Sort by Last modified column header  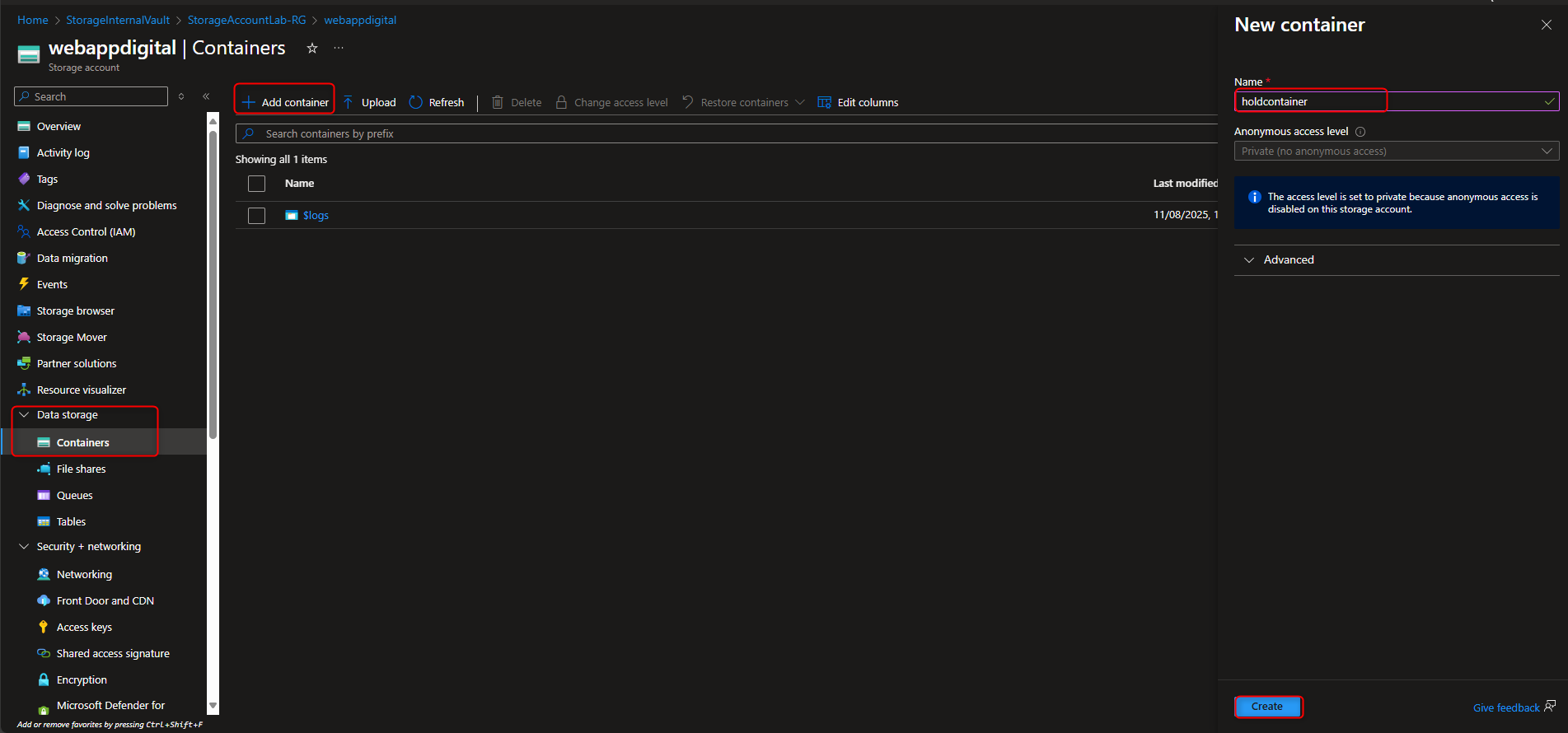pos(1185,184)
